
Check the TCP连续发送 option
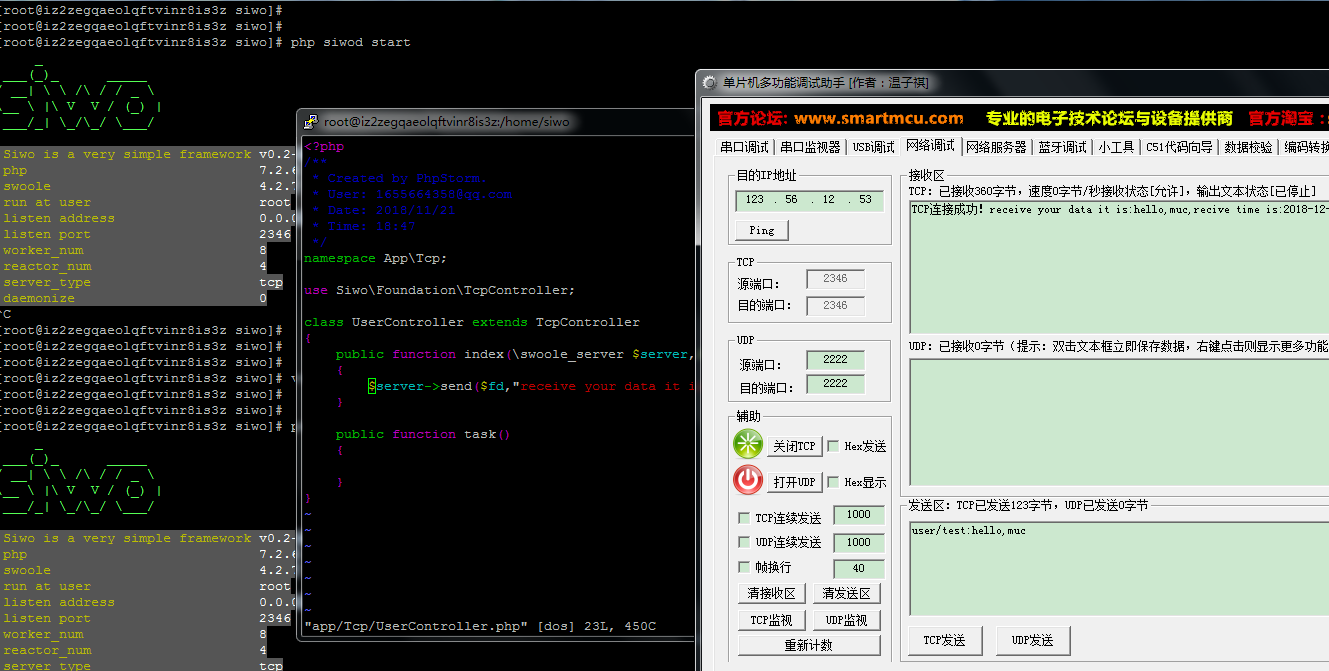[744, 518]
